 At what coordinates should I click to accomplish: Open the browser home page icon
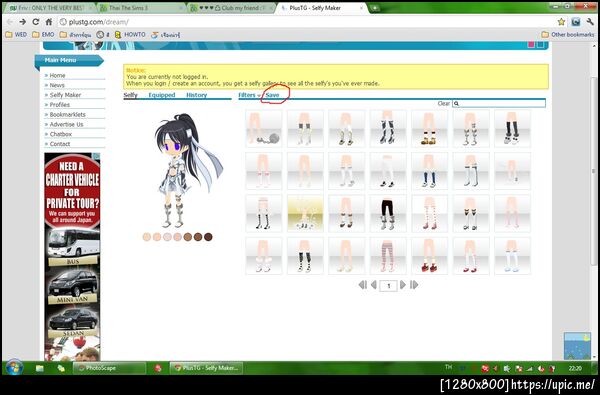click(49, 22)
